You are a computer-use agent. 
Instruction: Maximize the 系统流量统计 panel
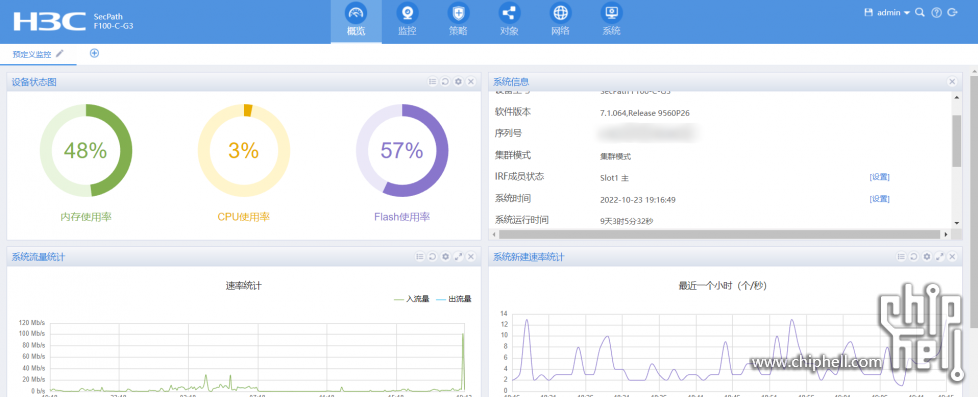click(458, 257)
